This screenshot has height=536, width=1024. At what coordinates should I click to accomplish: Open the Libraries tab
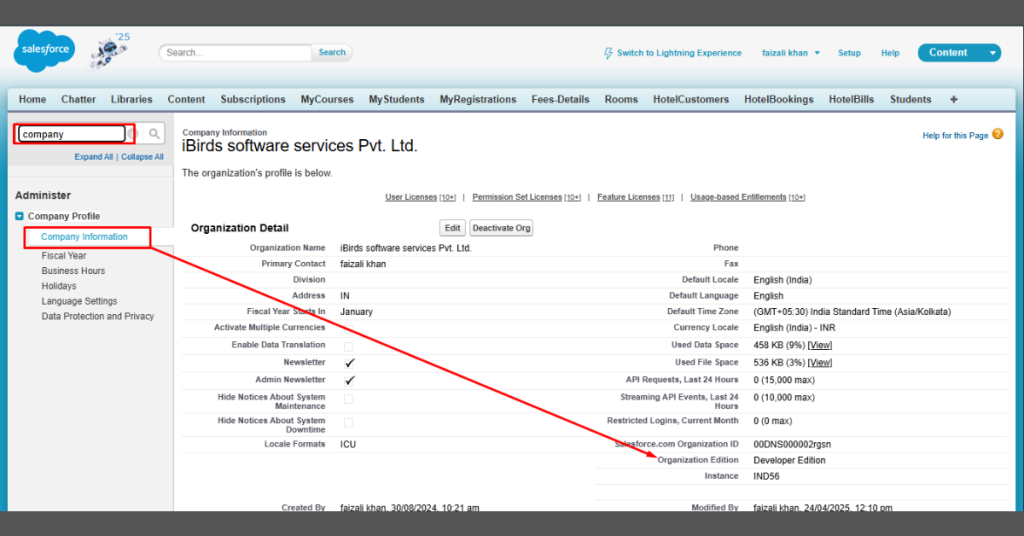coord(131,99)
